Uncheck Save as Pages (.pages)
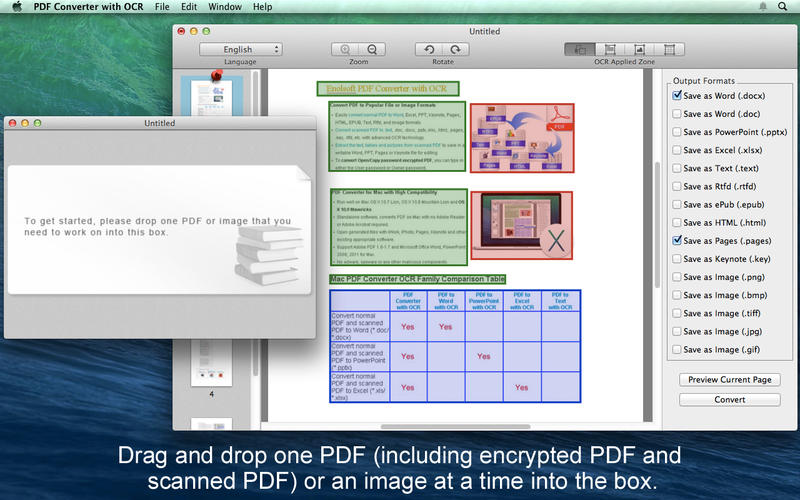 677,240
